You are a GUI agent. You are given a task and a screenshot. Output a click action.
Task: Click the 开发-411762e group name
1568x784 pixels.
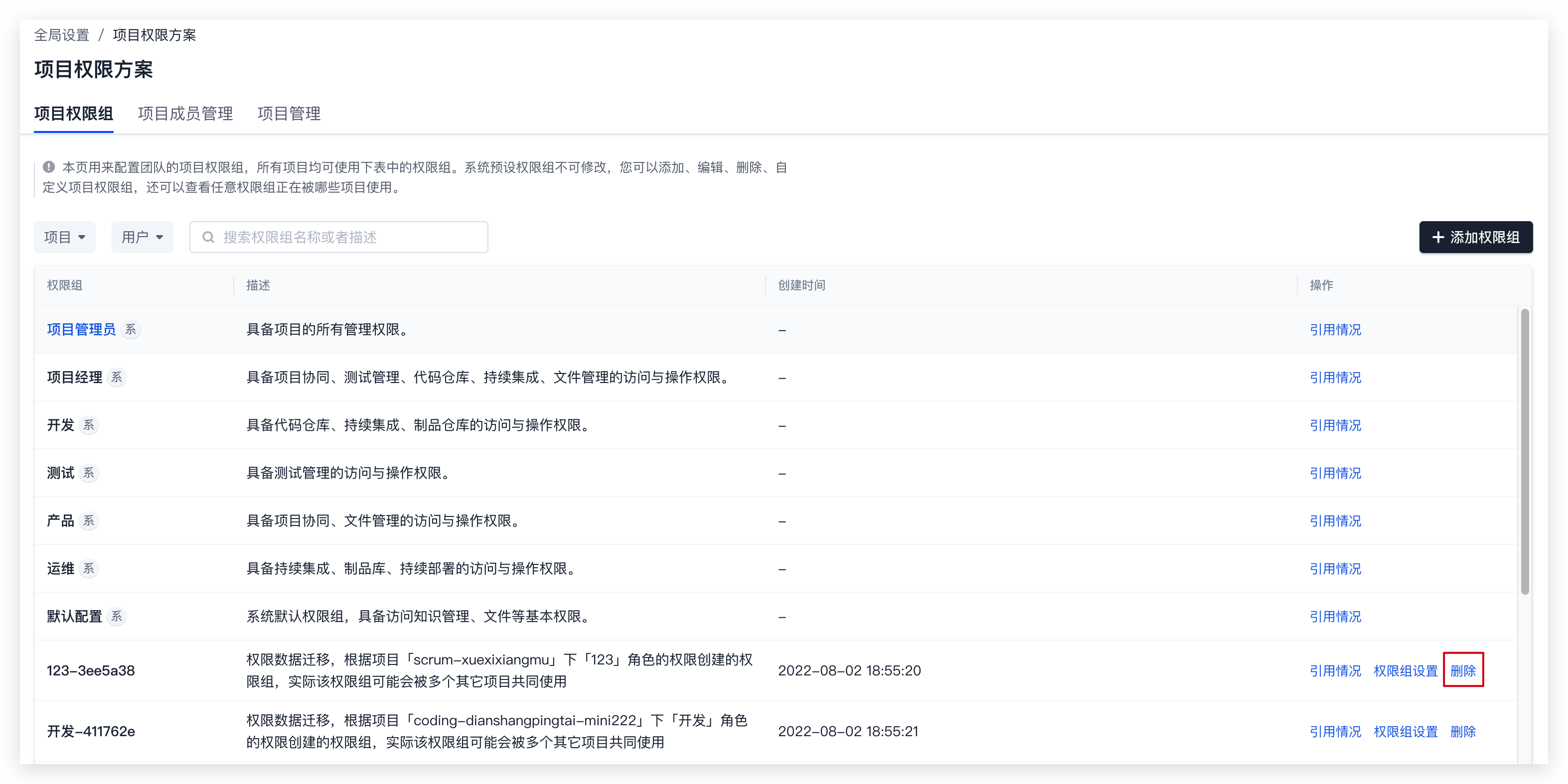tap(91, 732)
